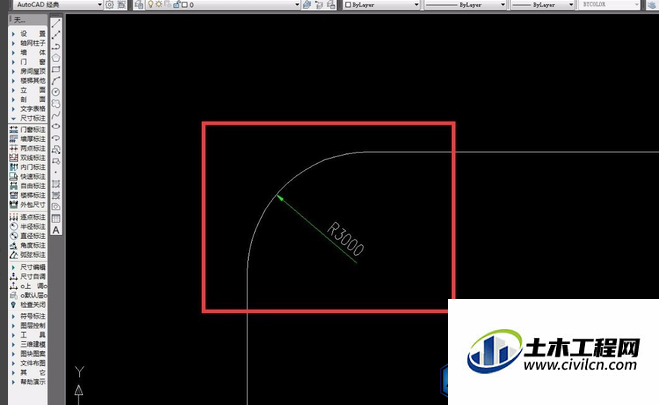This screenshot has height=405, width=659.
Task: Expand the 设置 menu group
Action: (28, 34)
